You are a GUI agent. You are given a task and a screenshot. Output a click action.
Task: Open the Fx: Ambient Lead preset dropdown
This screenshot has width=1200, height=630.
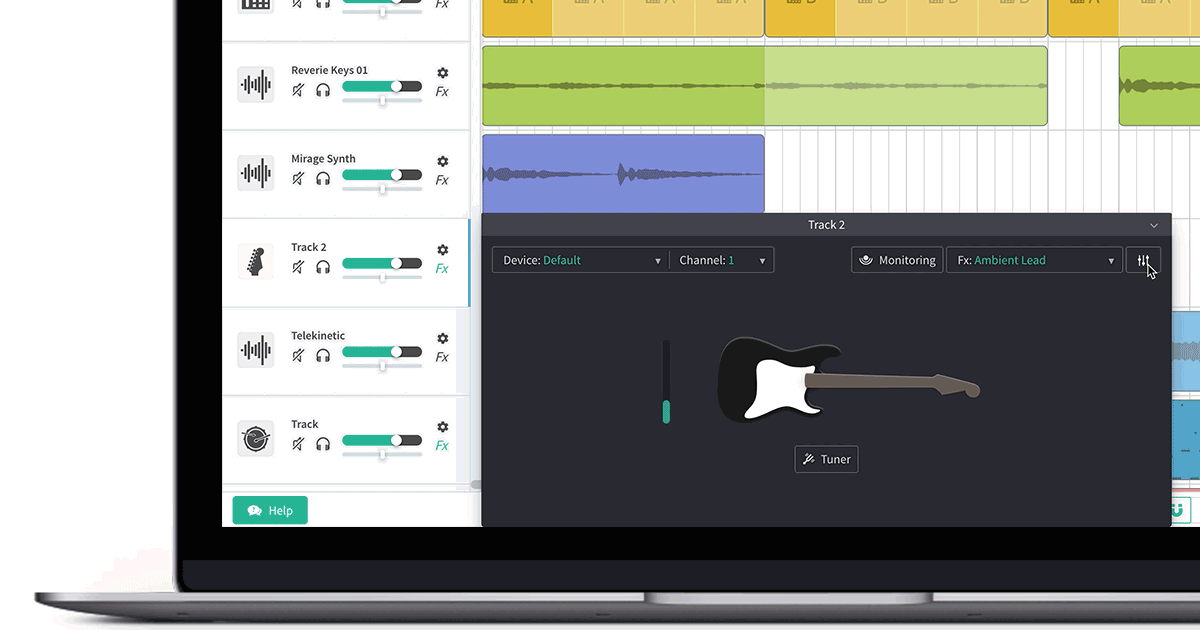[x=1034, y=259]
